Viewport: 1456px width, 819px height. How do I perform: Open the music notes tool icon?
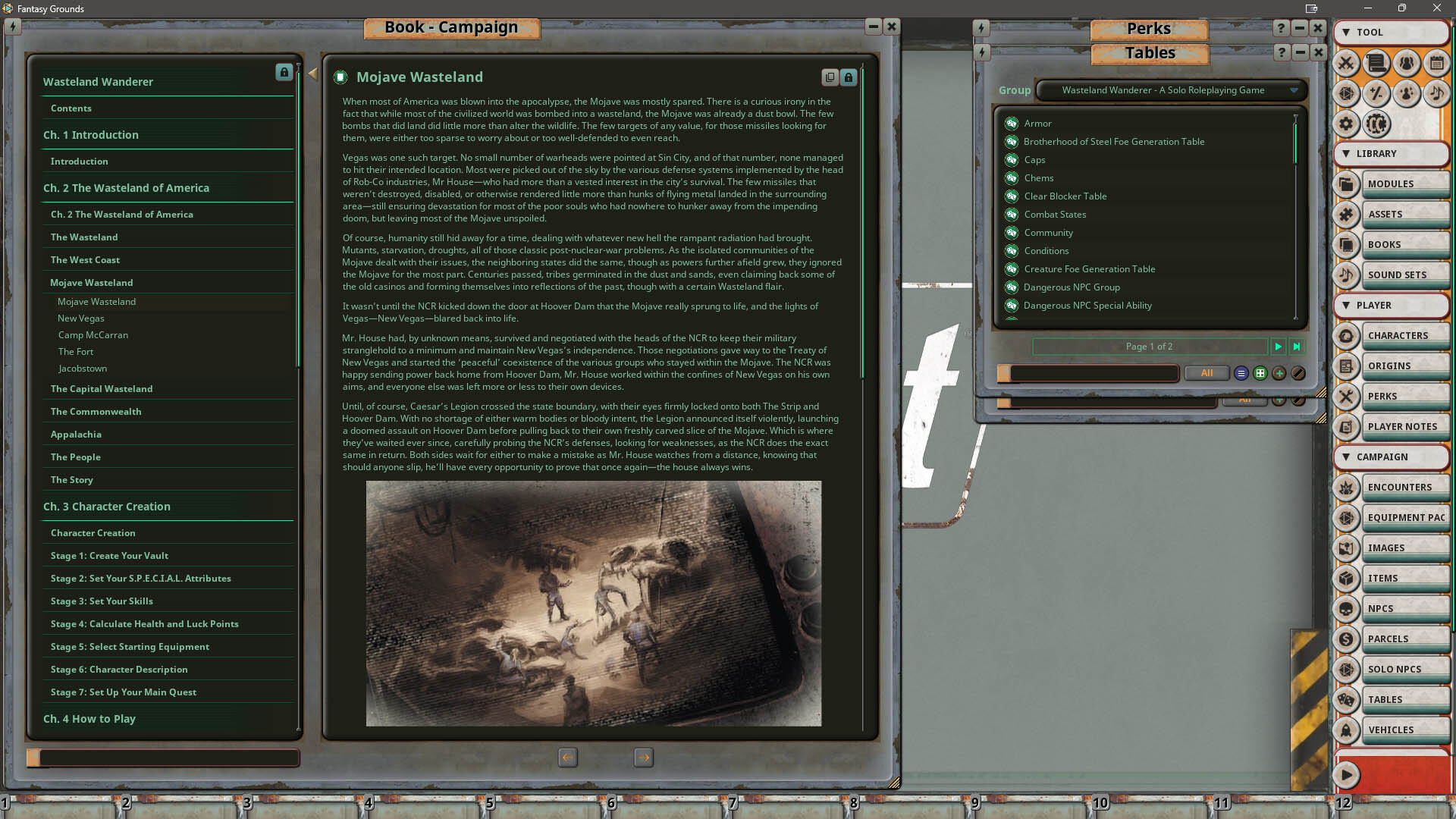(1436, 93)
